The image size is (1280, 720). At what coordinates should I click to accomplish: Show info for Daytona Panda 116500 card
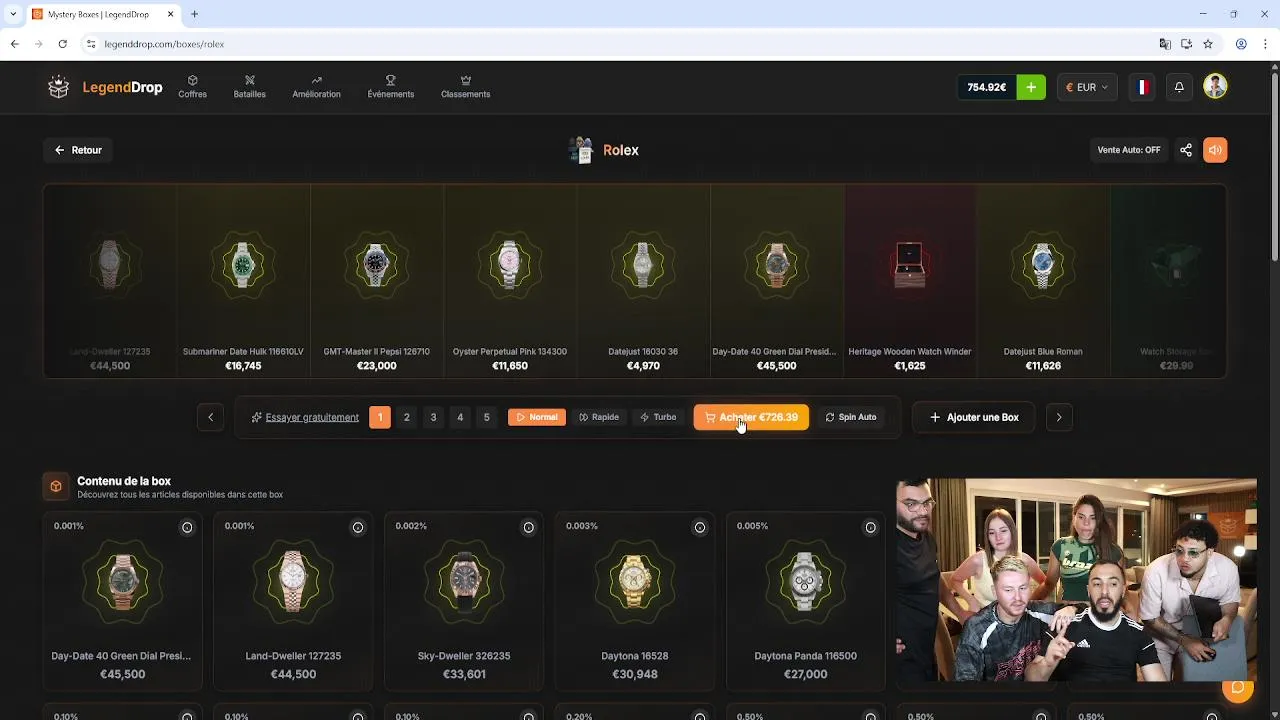(870, 527)
